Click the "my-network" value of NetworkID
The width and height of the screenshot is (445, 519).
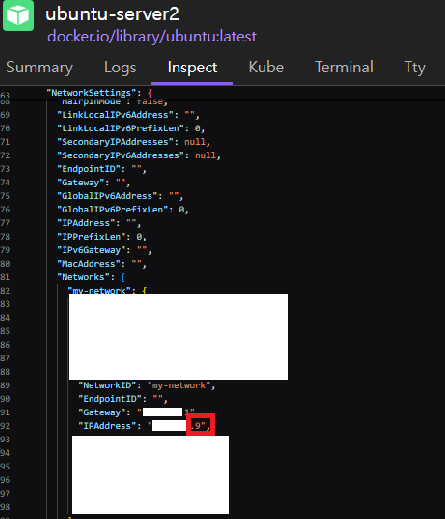tap(179, 386)
